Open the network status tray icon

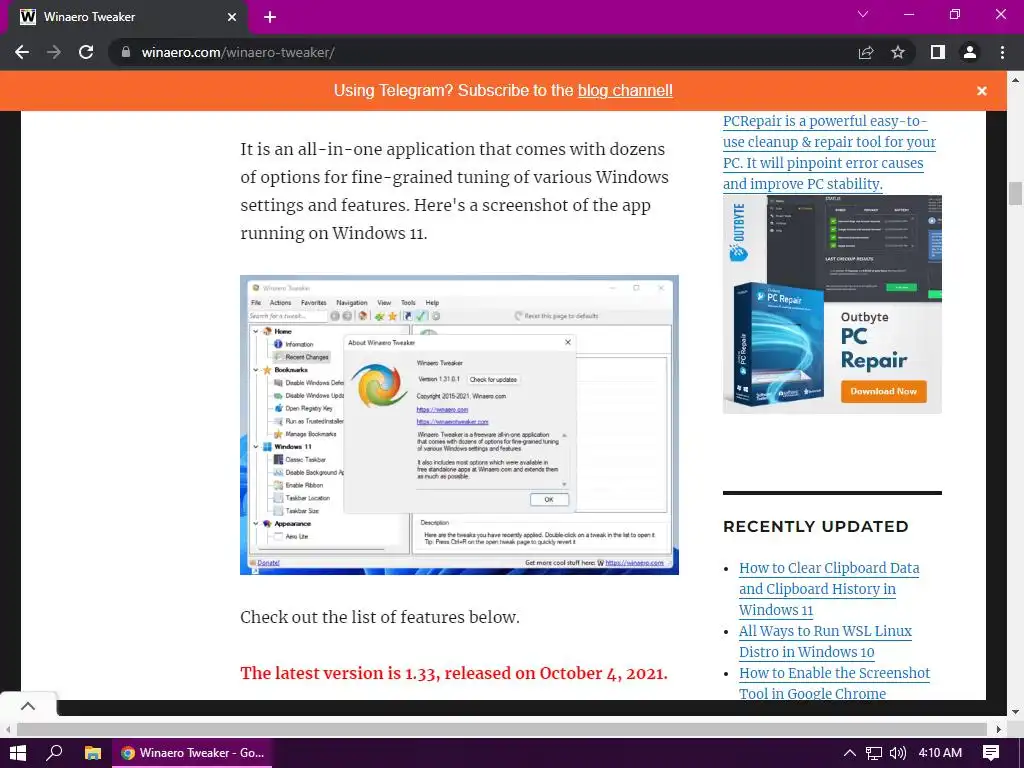873,753
